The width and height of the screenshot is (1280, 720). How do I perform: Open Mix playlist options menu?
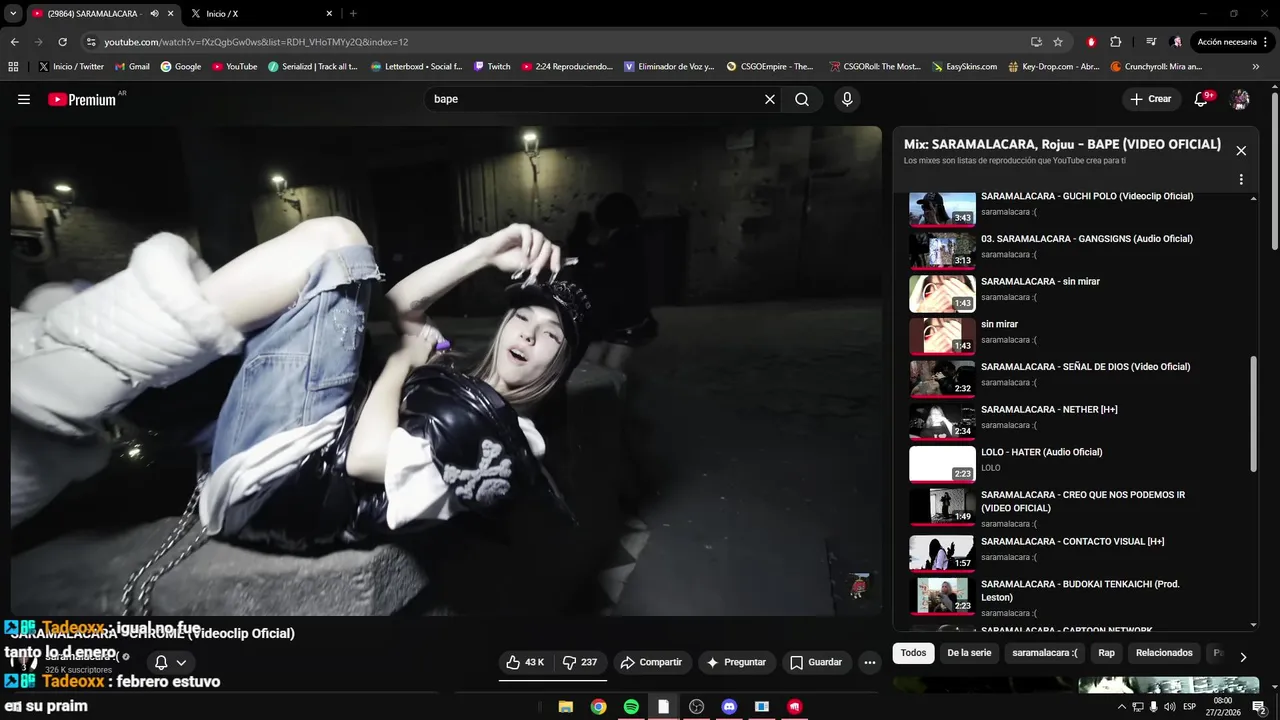pyautogui.click(x=1241, y=180)
